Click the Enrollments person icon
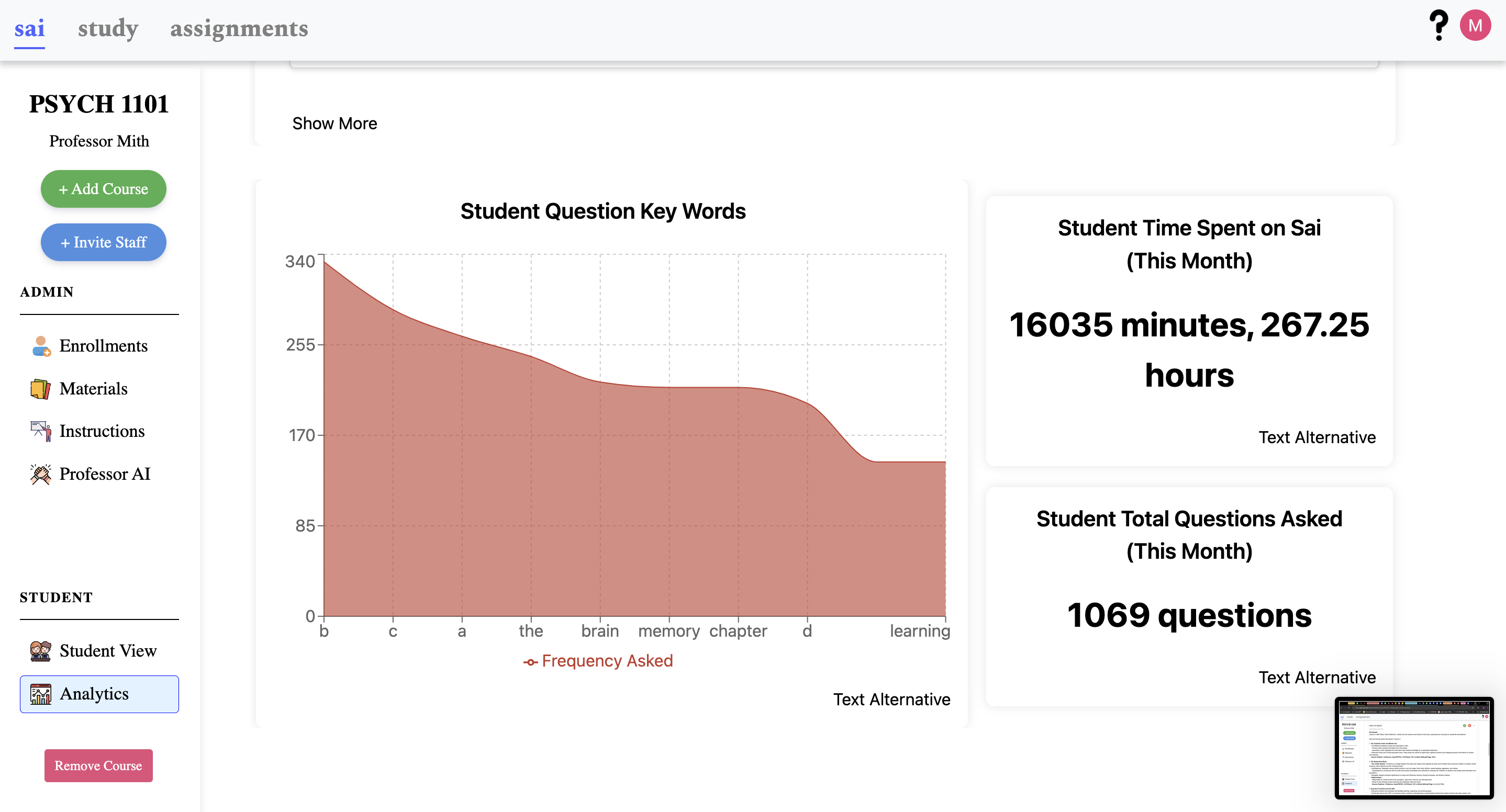Viewport: 1506px width, 812px height. tap(40, 346)
